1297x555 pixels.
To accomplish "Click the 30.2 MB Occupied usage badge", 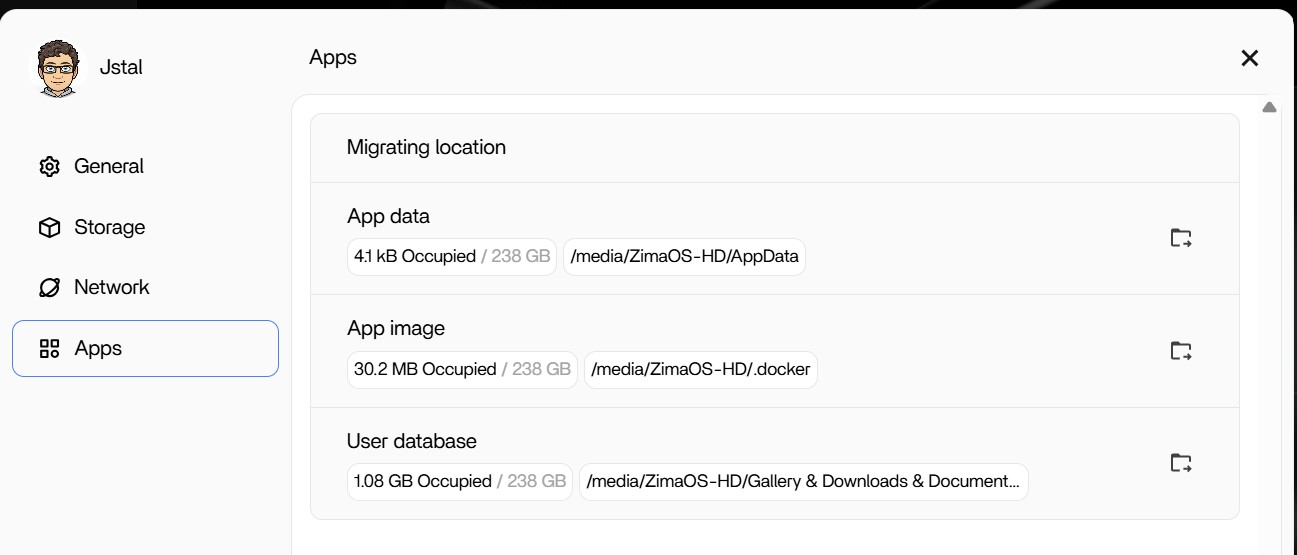I will 461,369.
